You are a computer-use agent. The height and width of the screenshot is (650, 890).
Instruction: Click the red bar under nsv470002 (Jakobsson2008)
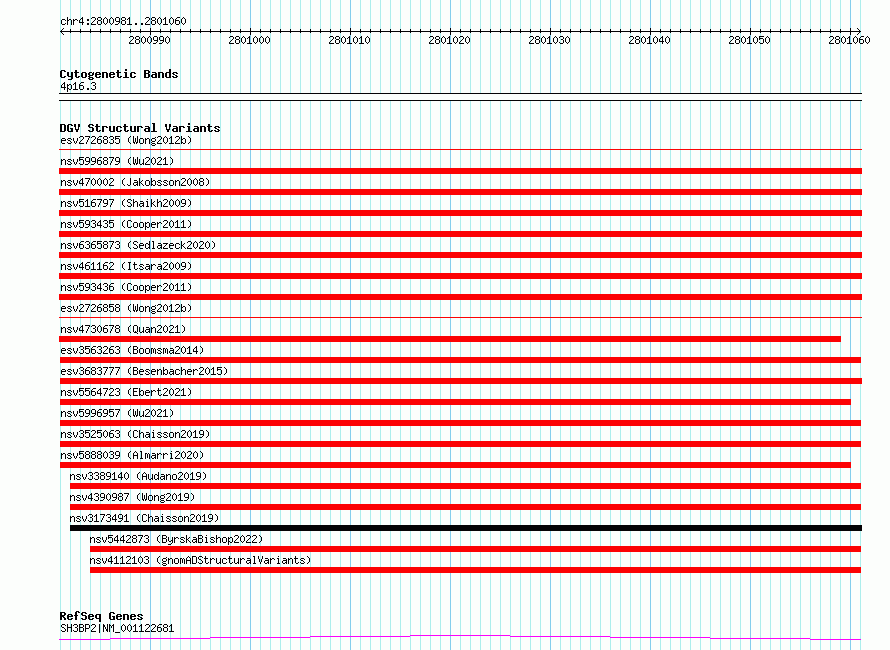click(x=460, y=192)
